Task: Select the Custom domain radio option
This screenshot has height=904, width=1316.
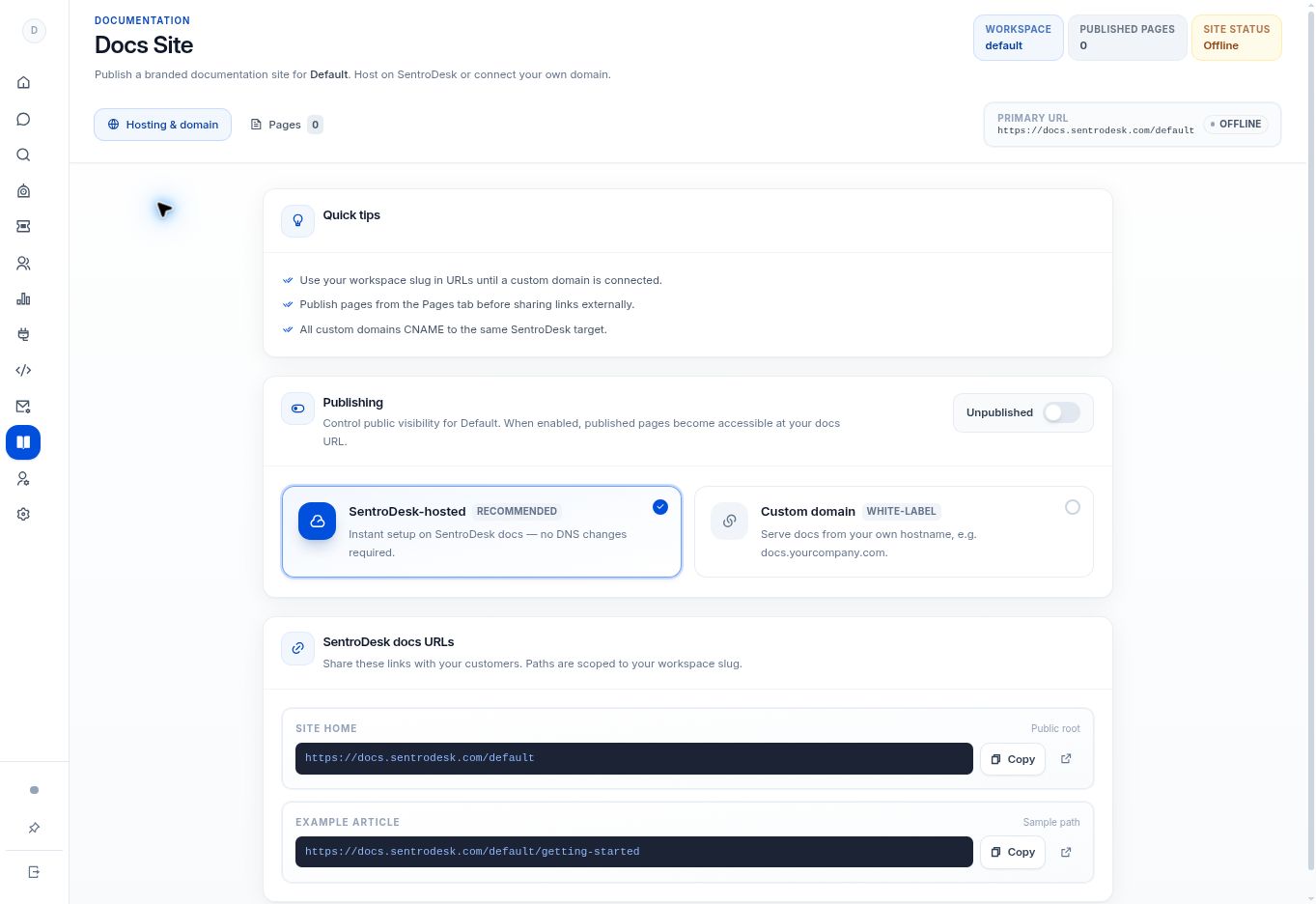Action: coord(1072,507)
